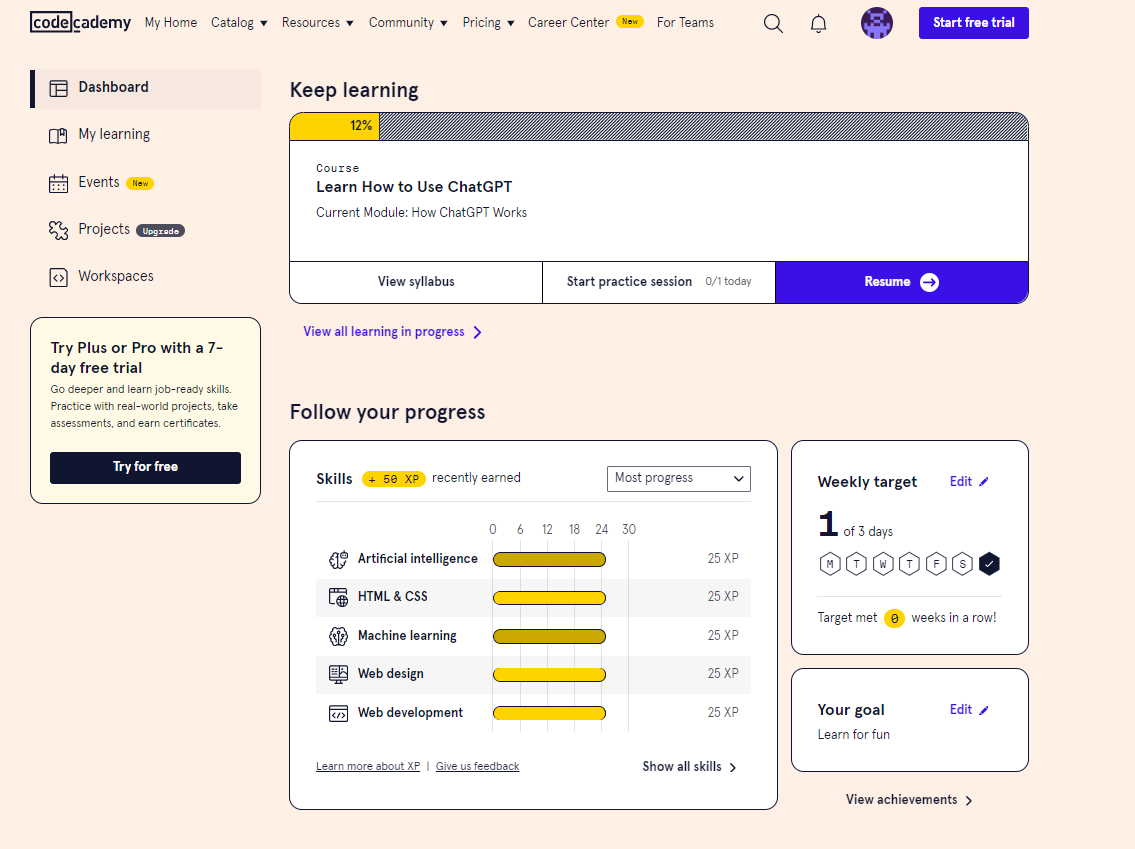This screenshot has height=849, width=1135.
Task: Click the View achievements link
Action: [x=901, y=800]
